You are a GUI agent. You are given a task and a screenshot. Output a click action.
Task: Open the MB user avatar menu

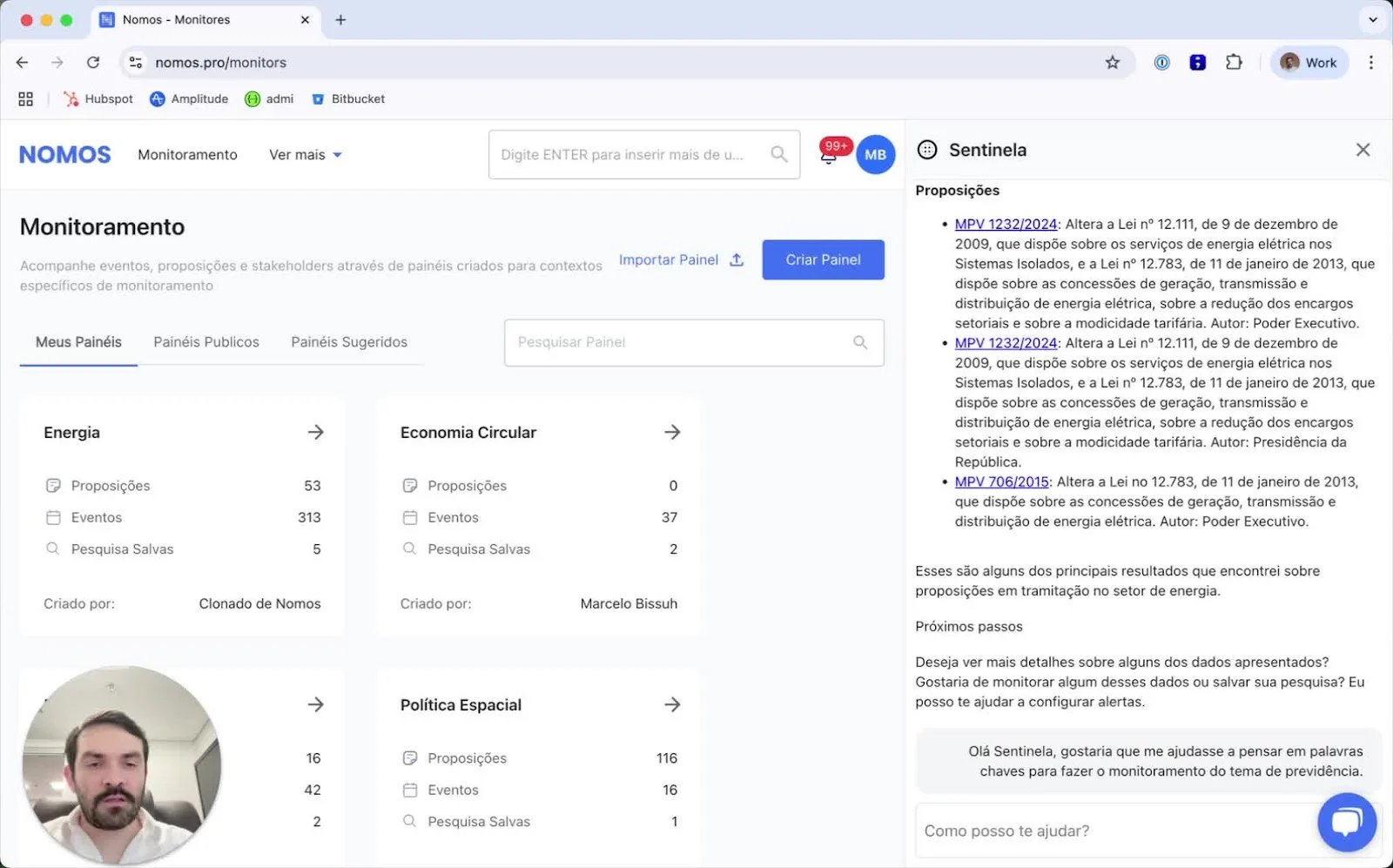point(875,155)
